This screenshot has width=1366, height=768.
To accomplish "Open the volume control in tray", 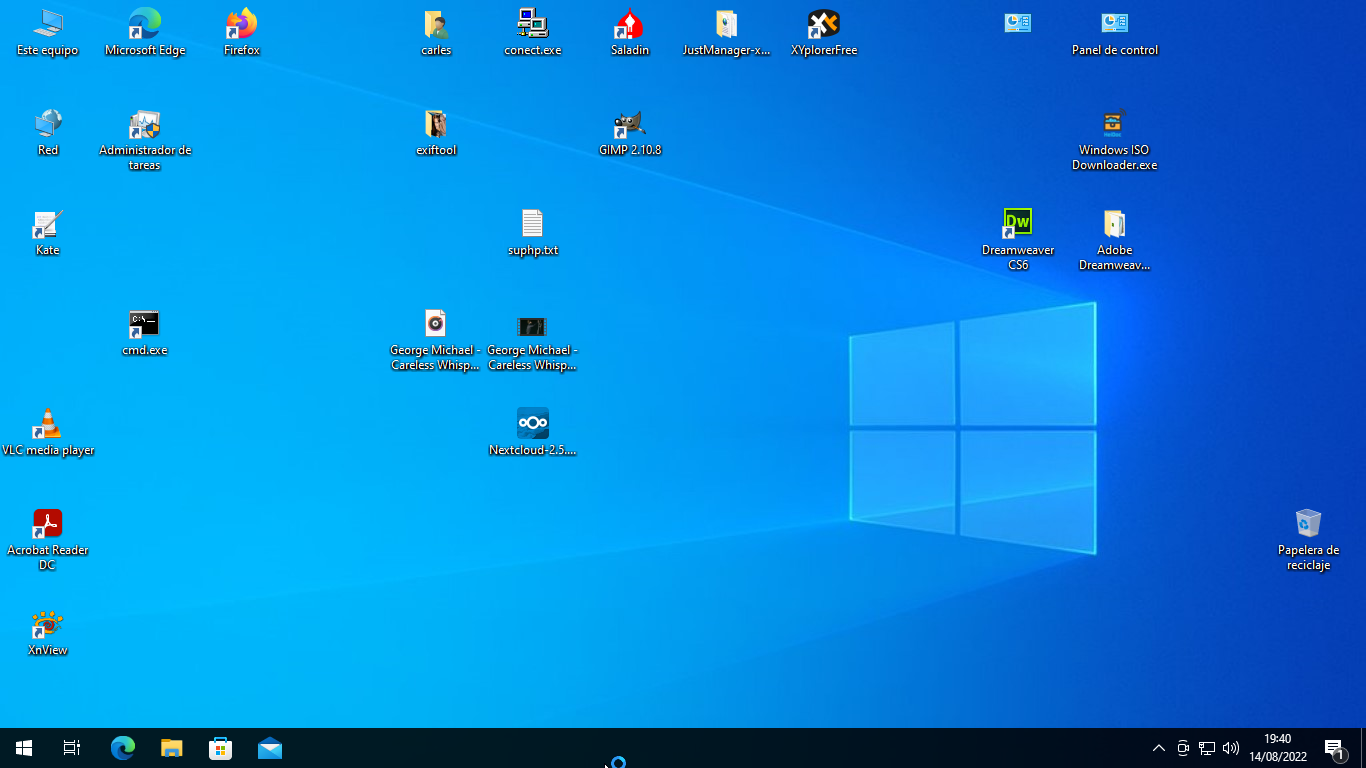I will coord(1231,748).
